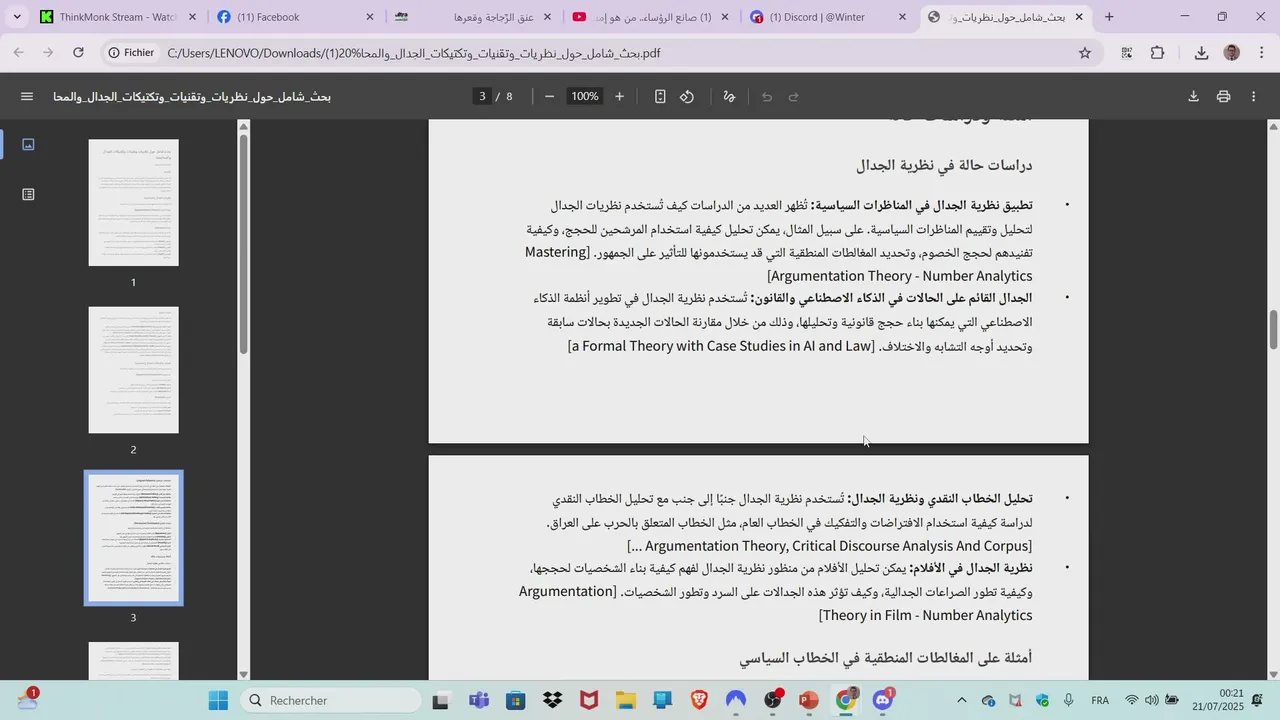Select page 1 thumbnail
This screenshot has width=1280, height=720.
tap(133, 202)
